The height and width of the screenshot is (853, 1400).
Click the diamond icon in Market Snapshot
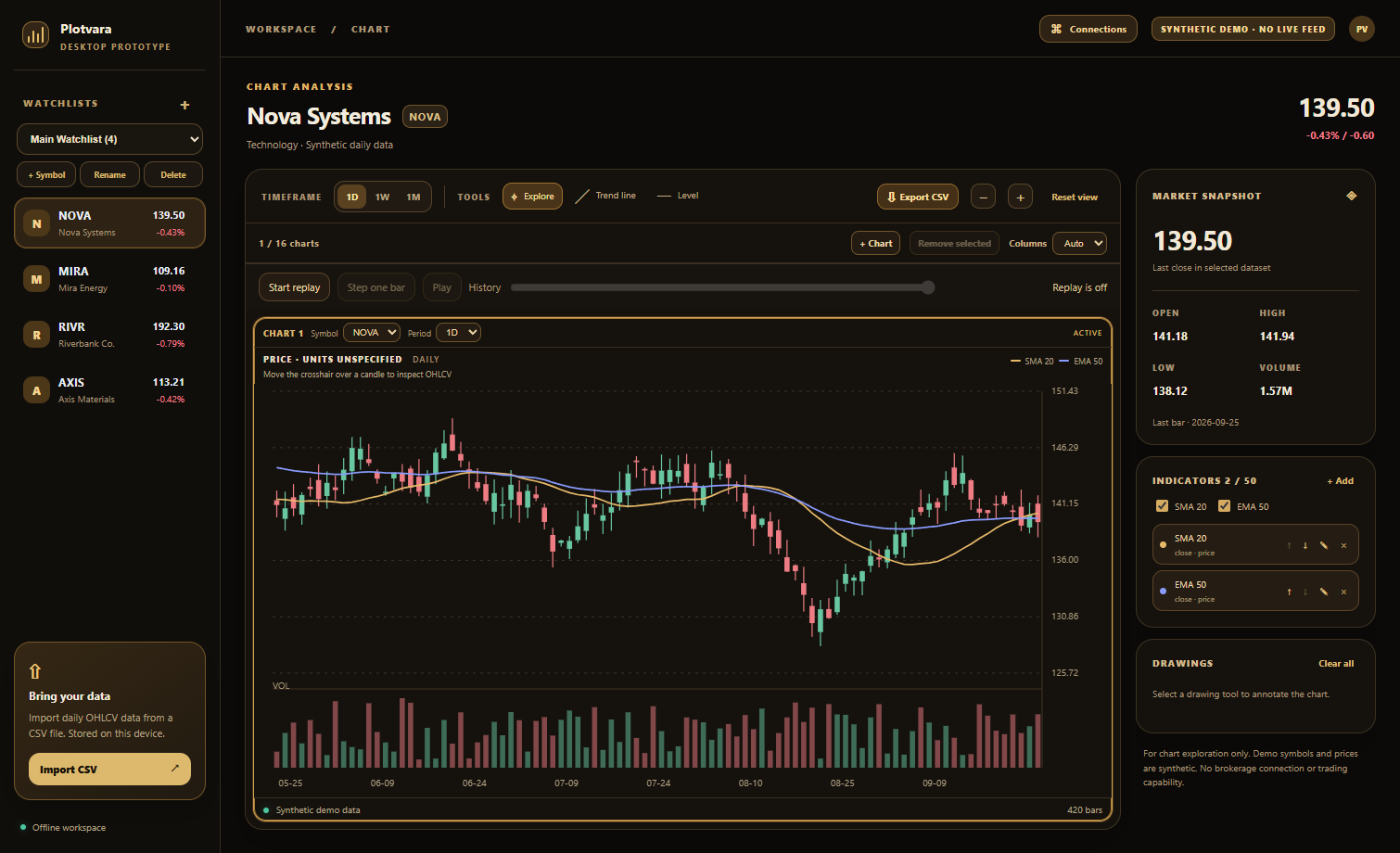point(1351,196)
